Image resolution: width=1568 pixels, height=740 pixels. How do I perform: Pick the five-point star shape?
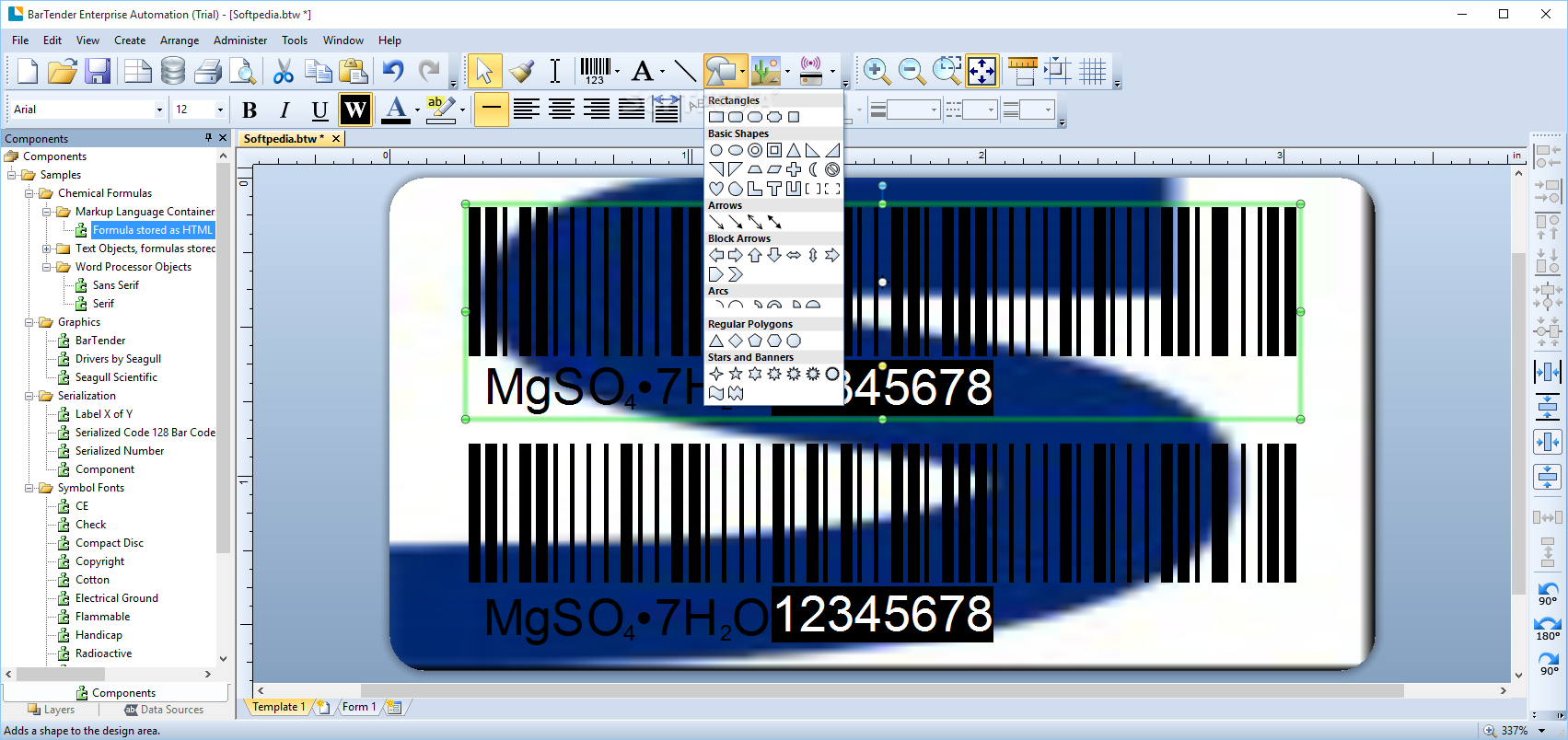(736, 374)
